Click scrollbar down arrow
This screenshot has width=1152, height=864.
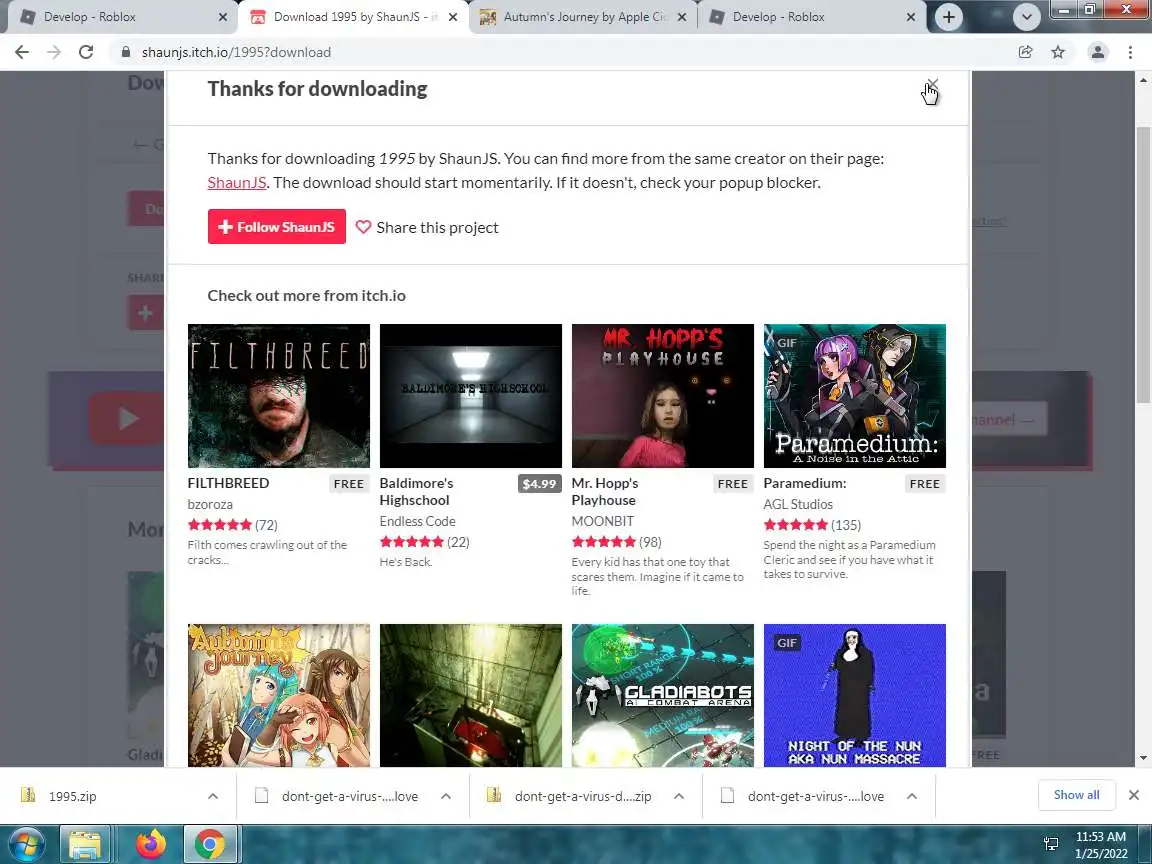[1143, 758]
